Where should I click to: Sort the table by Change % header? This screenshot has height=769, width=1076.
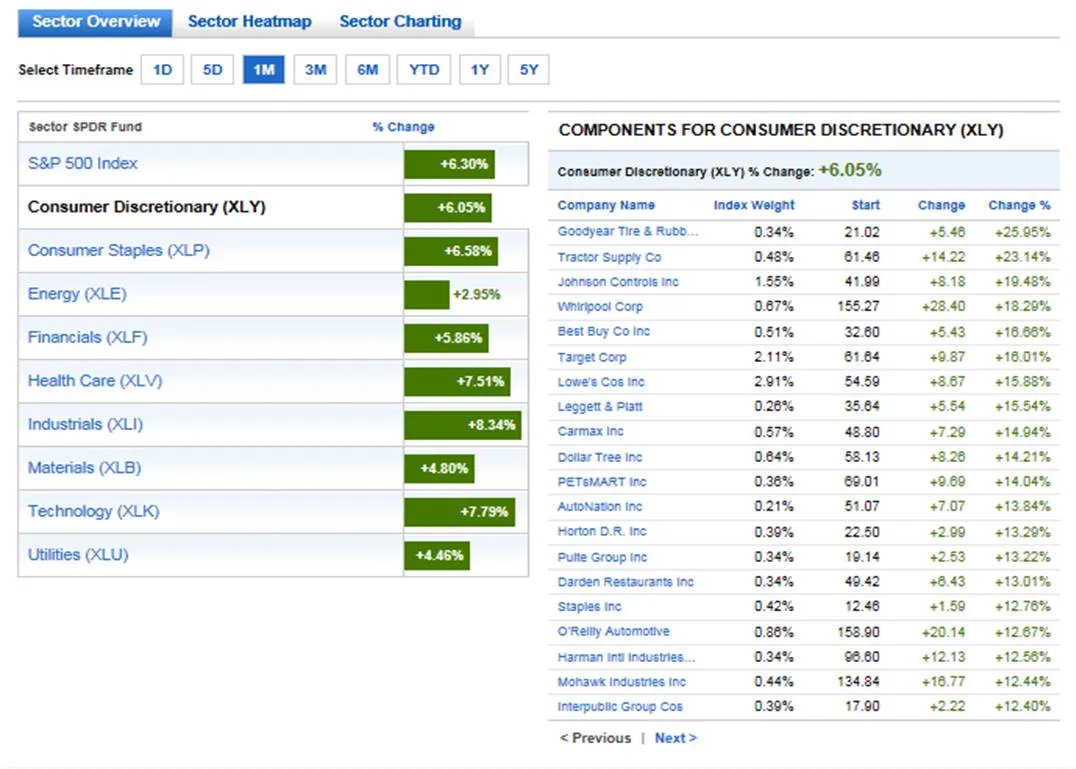1019,205
